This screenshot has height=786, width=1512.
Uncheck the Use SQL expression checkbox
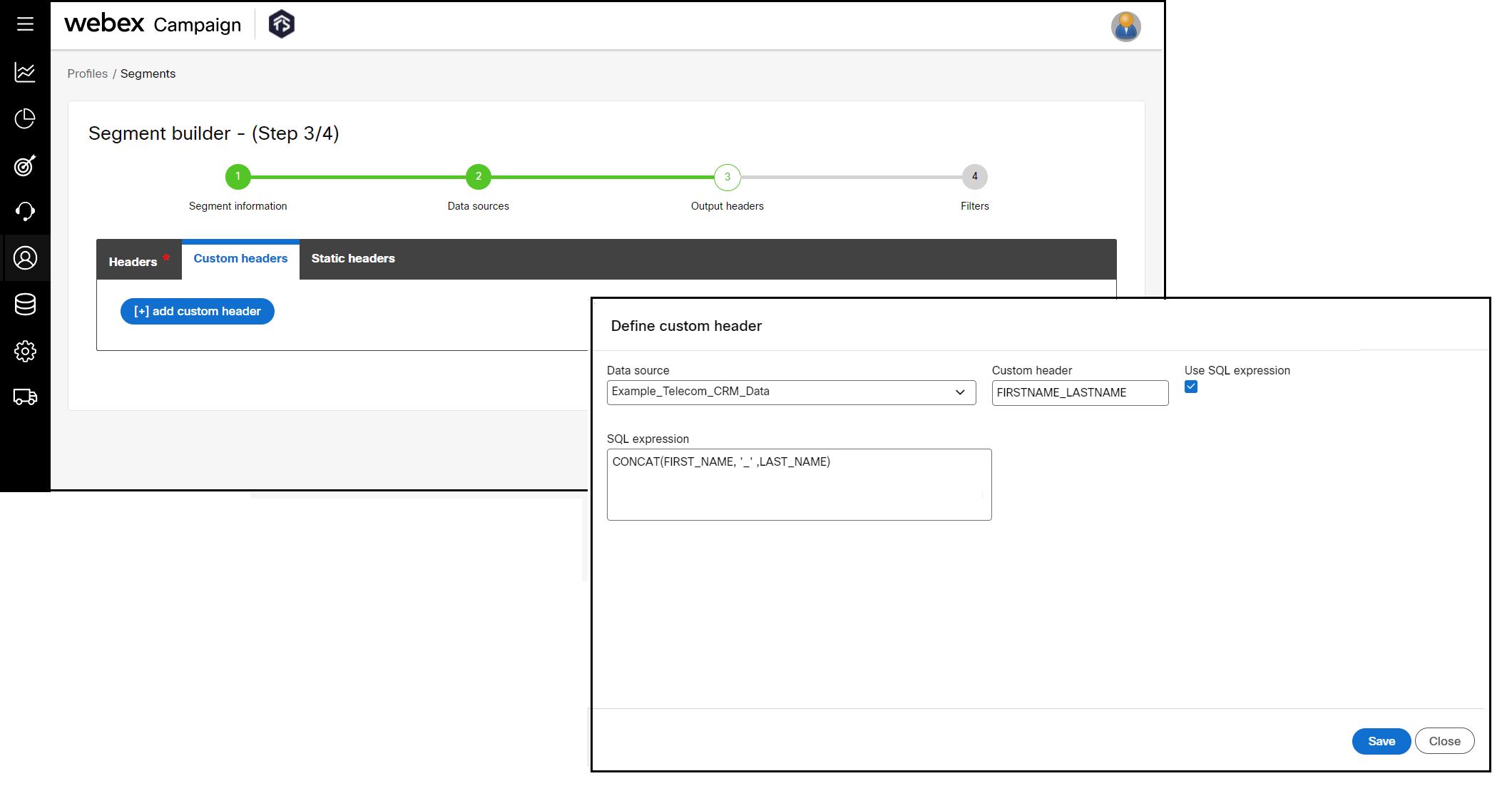1191,387
